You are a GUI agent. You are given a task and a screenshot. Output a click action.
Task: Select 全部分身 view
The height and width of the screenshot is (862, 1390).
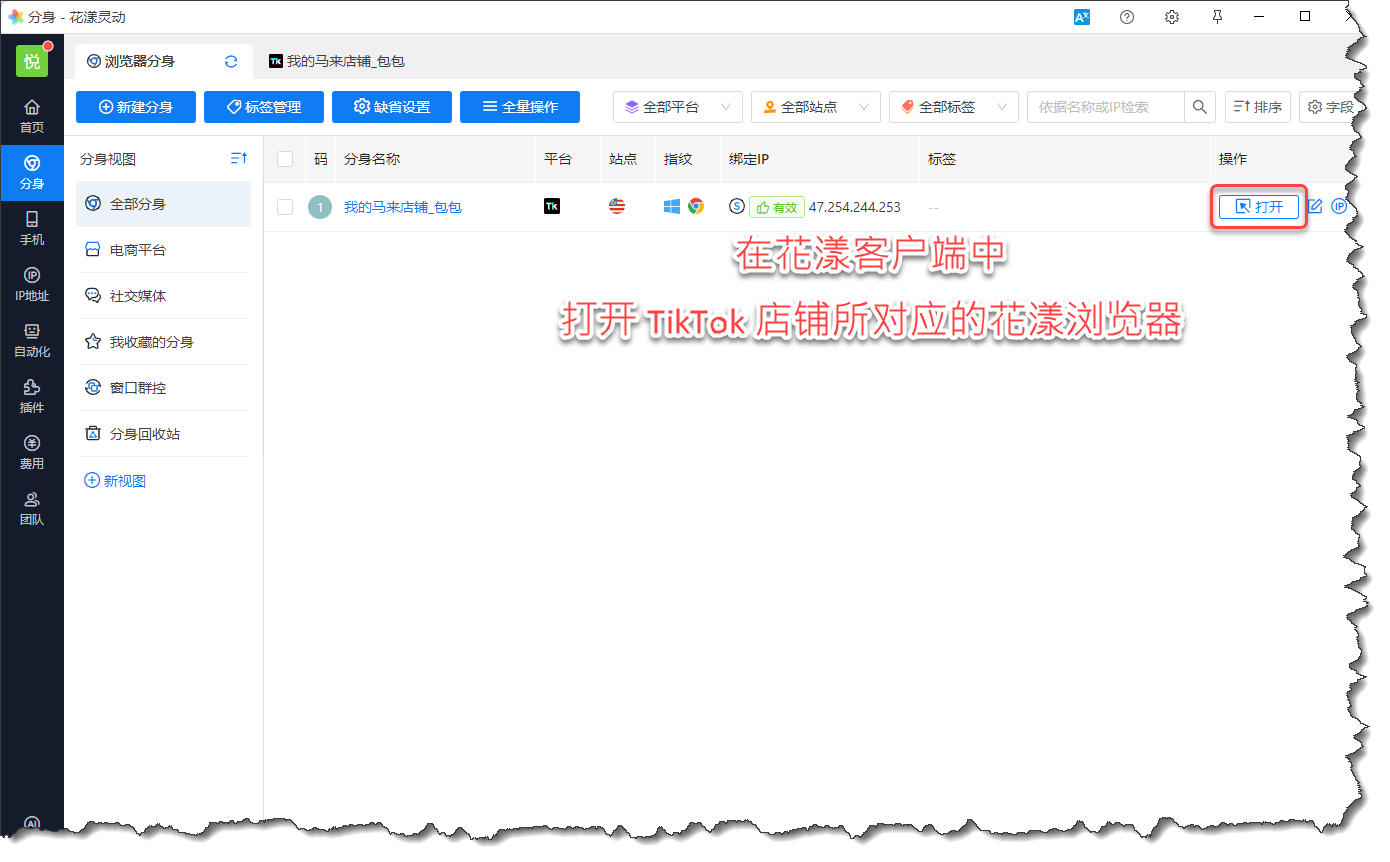[x=163, y=204]
